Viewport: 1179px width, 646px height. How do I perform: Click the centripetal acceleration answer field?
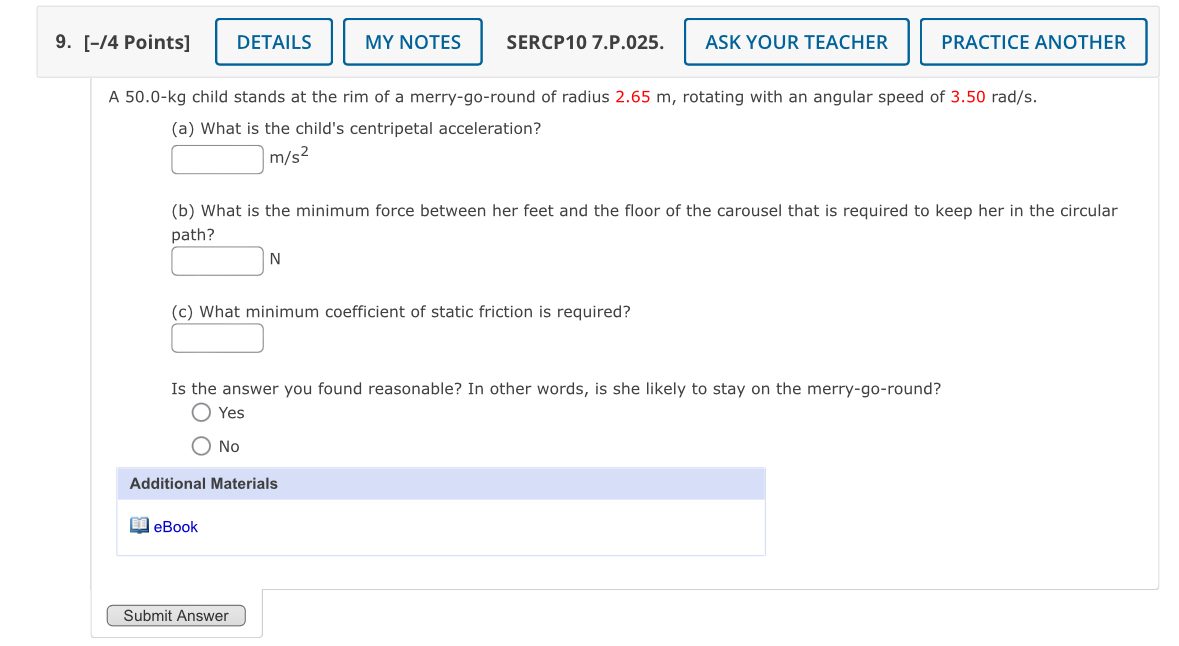pyautogui.click(x=217, y=159)
